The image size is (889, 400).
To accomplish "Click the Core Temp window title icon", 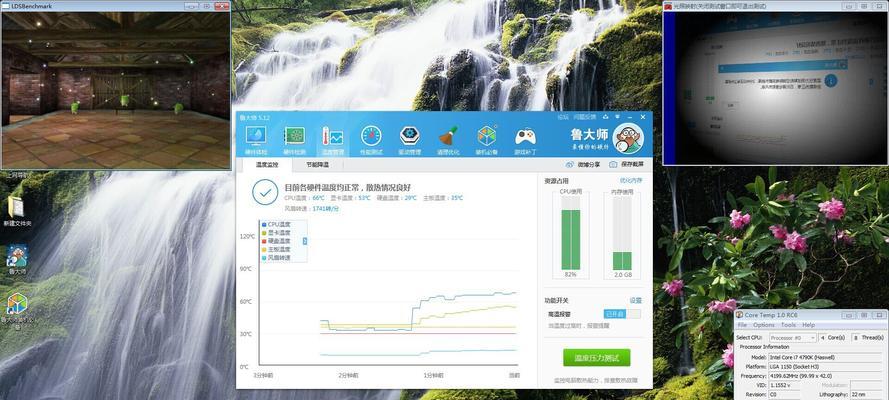I will pyautogui.click(x=739, y=315).
